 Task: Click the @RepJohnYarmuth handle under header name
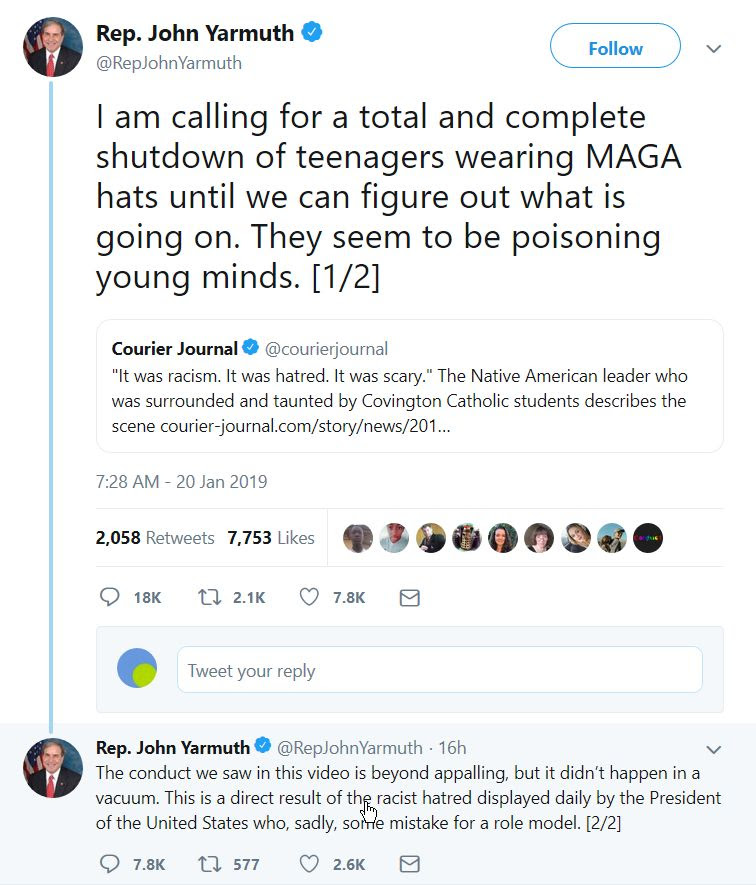(169, 63)
